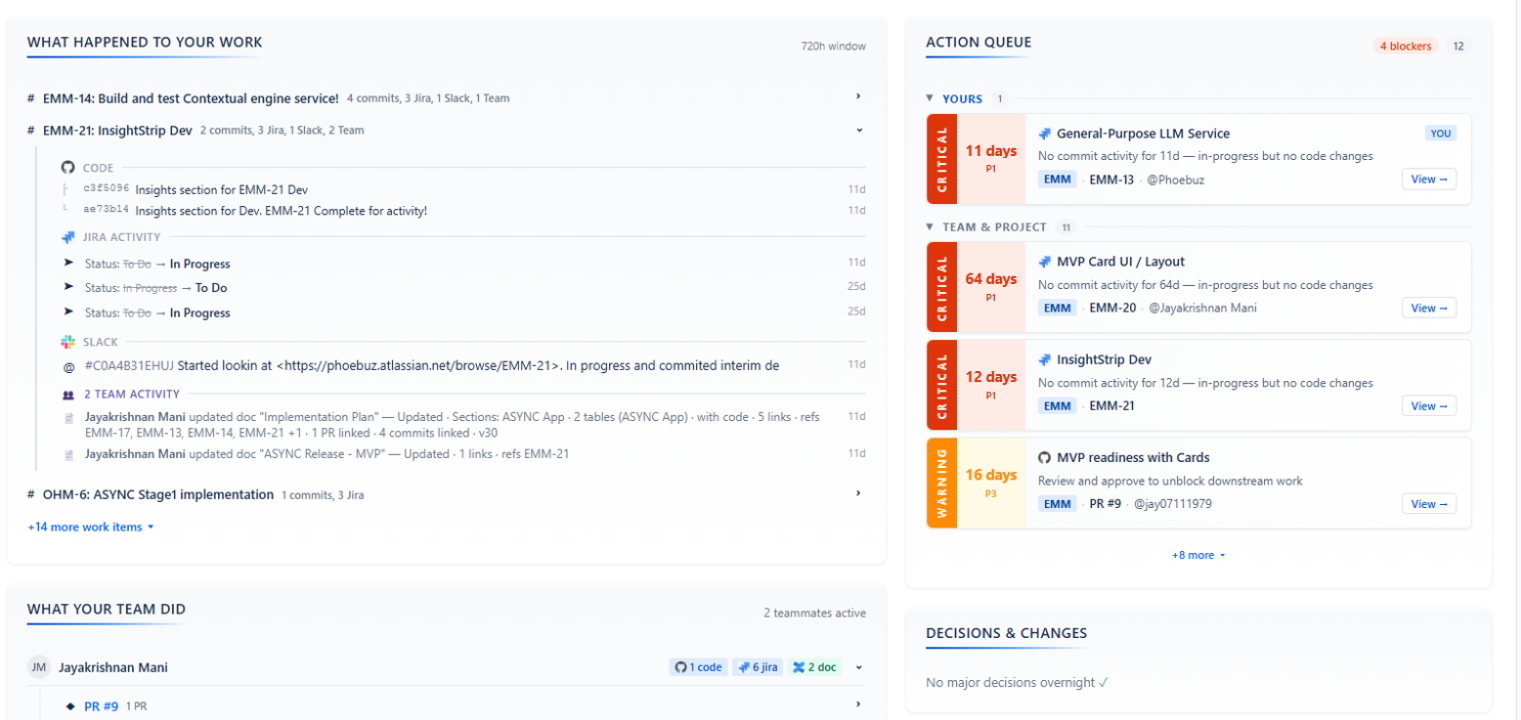
Task: Click the @ mention icon before #C0A4B31EHUJ
Action: [68, 364]
